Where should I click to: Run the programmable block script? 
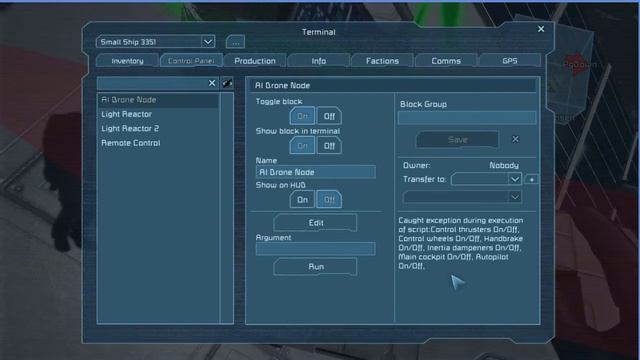(316, 267)
